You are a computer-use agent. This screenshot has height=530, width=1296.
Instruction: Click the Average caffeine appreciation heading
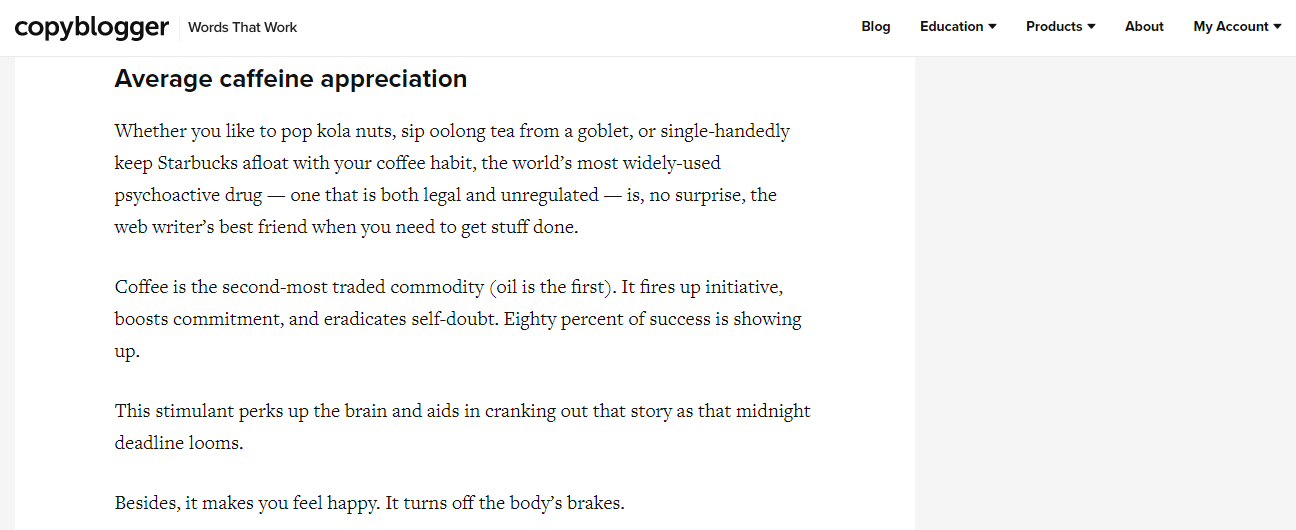pyautogui.click(x=291, y=79)
